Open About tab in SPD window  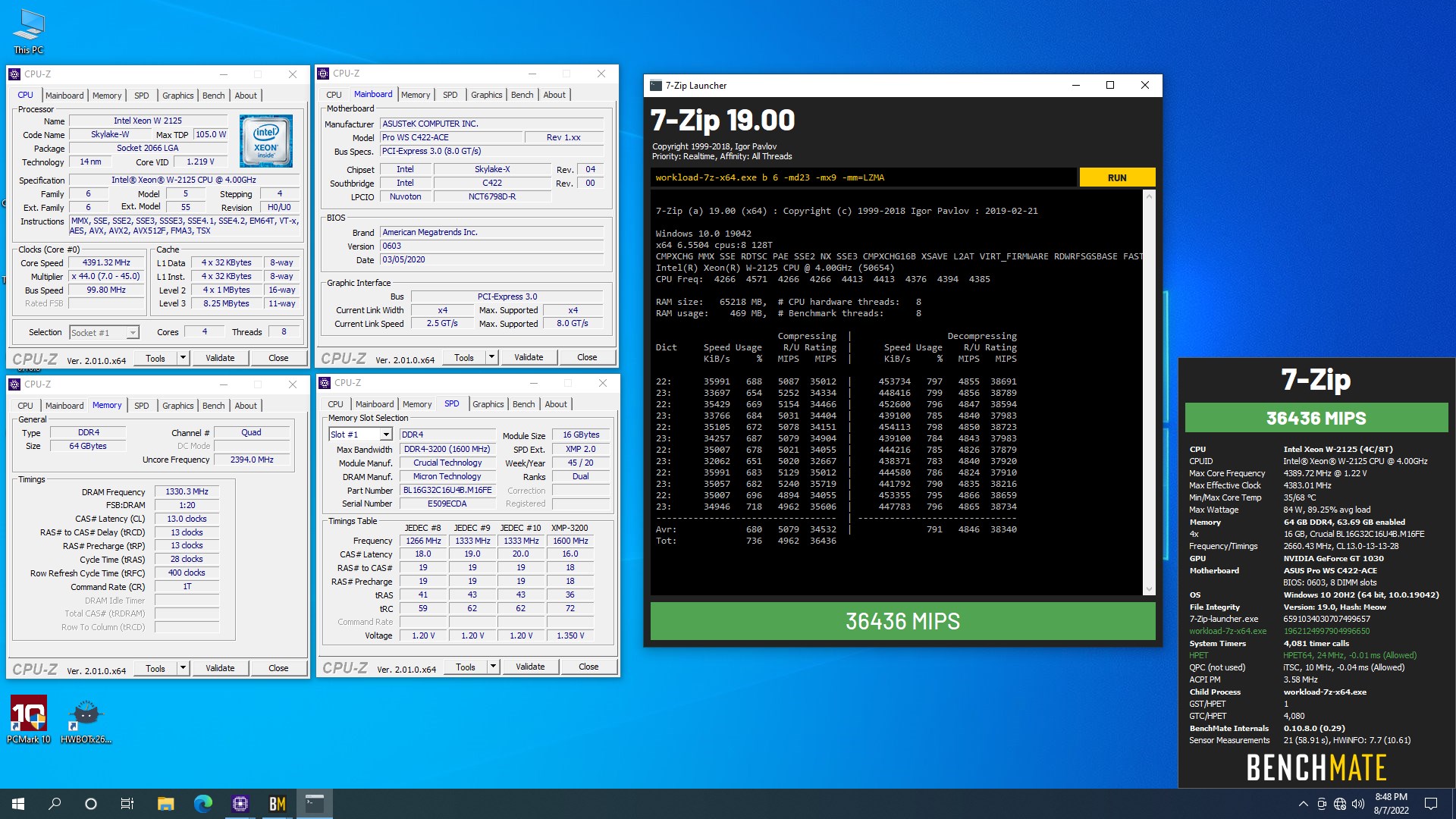point(556,404)
